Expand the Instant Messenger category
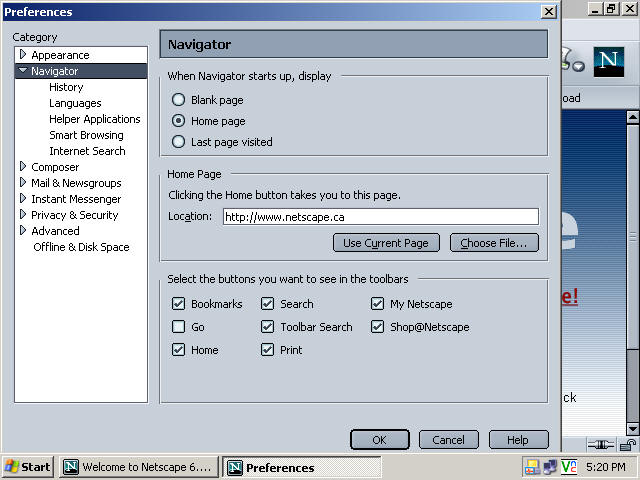Viewport: 640px width, 480px height. click(23, 198)
